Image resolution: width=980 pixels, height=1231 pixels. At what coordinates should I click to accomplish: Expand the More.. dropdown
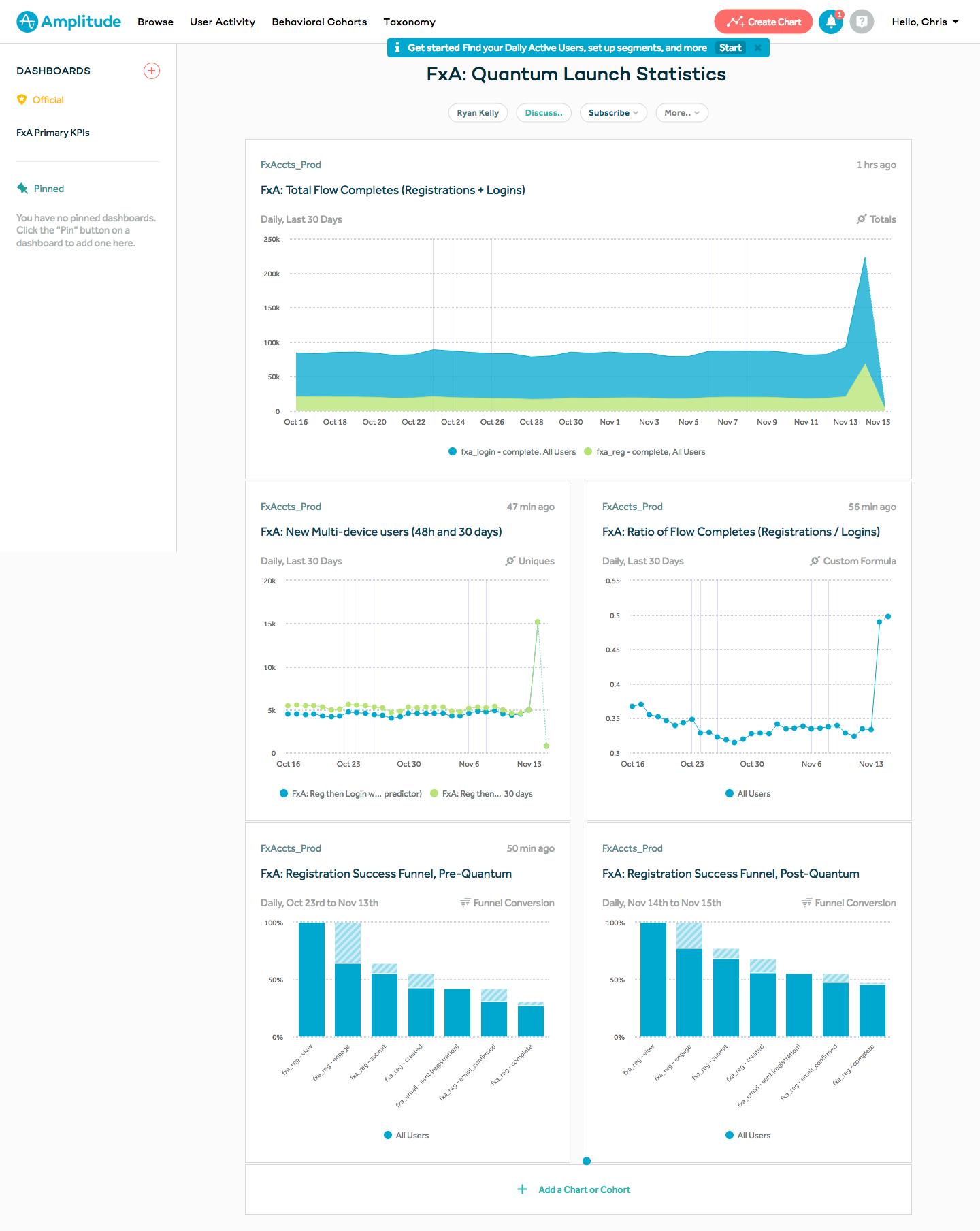(x=682, y=113)
